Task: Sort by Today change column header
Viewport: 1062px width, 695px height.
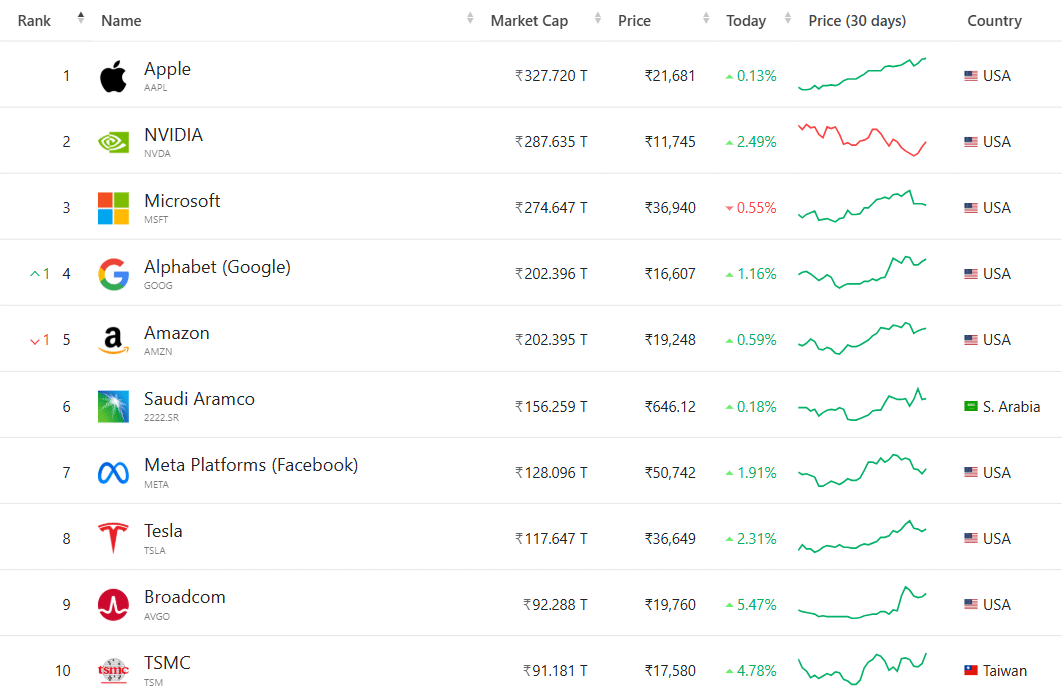Action: point(746,21)
